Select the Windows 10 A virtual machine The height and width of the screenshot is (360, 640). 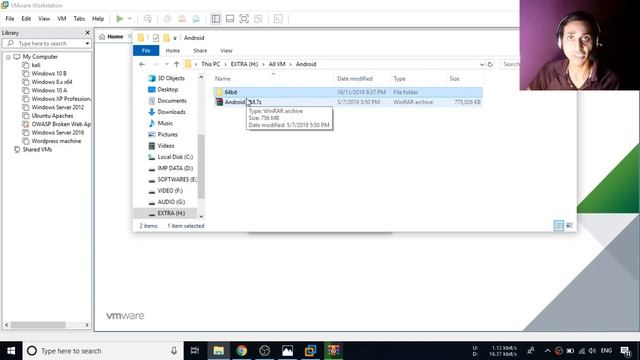click(49, 91)
